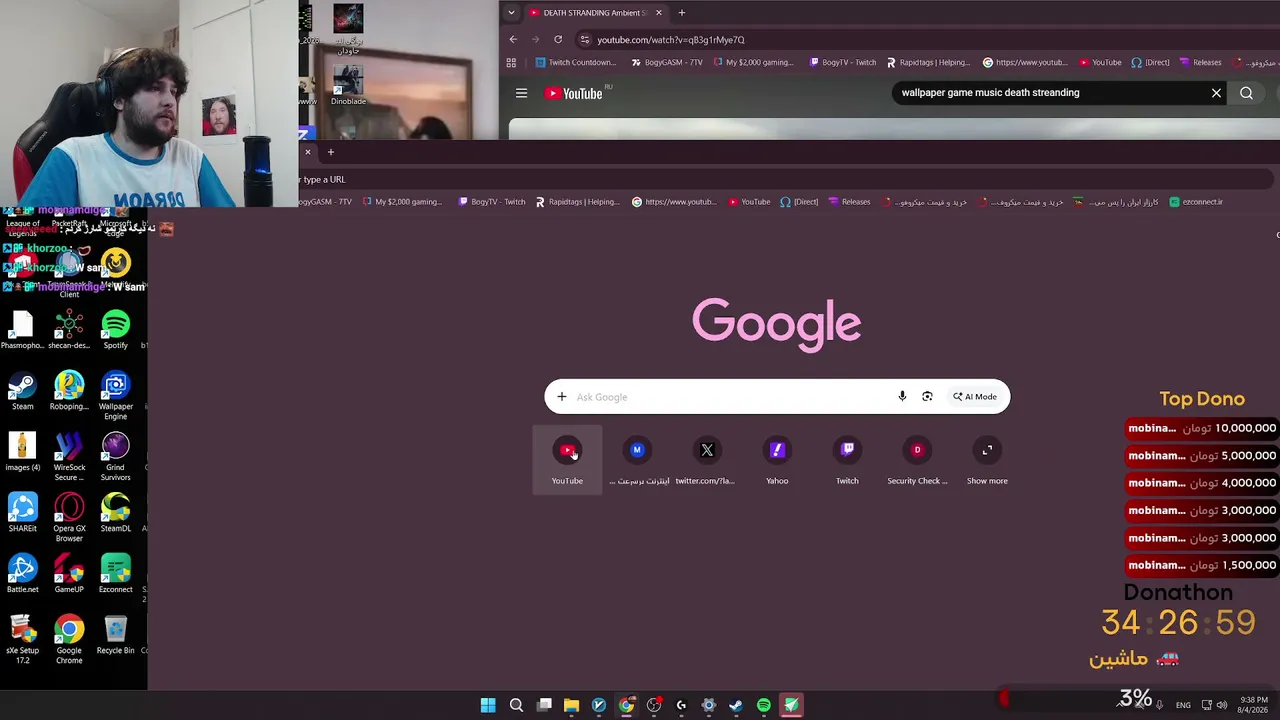Image resolution: width=1280 pixels, height=720 pixels.
Task: Open the [Direct] bookmark in YouTube window
Action: click(x=1150, y=63)
